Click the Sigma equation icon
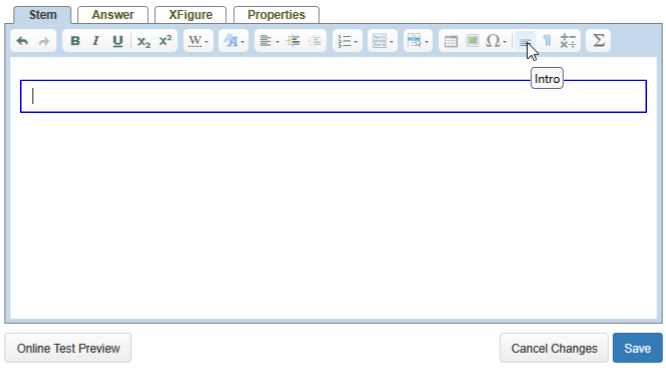Viewport: 666px width, 374px height. coord(598,41)
